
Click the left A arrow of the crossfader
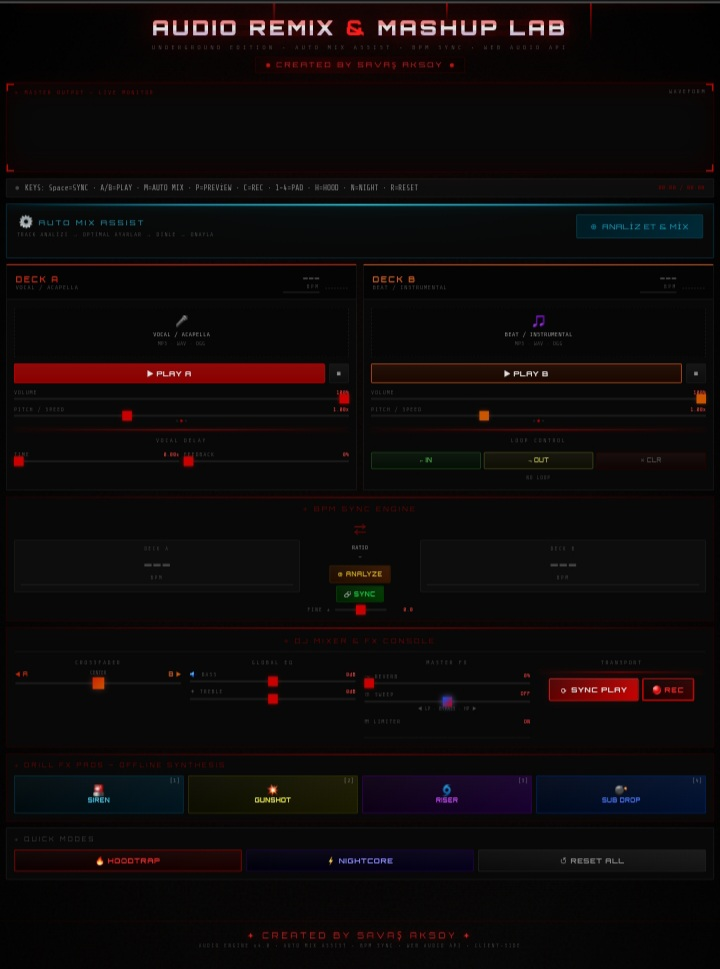pos(22,674)
